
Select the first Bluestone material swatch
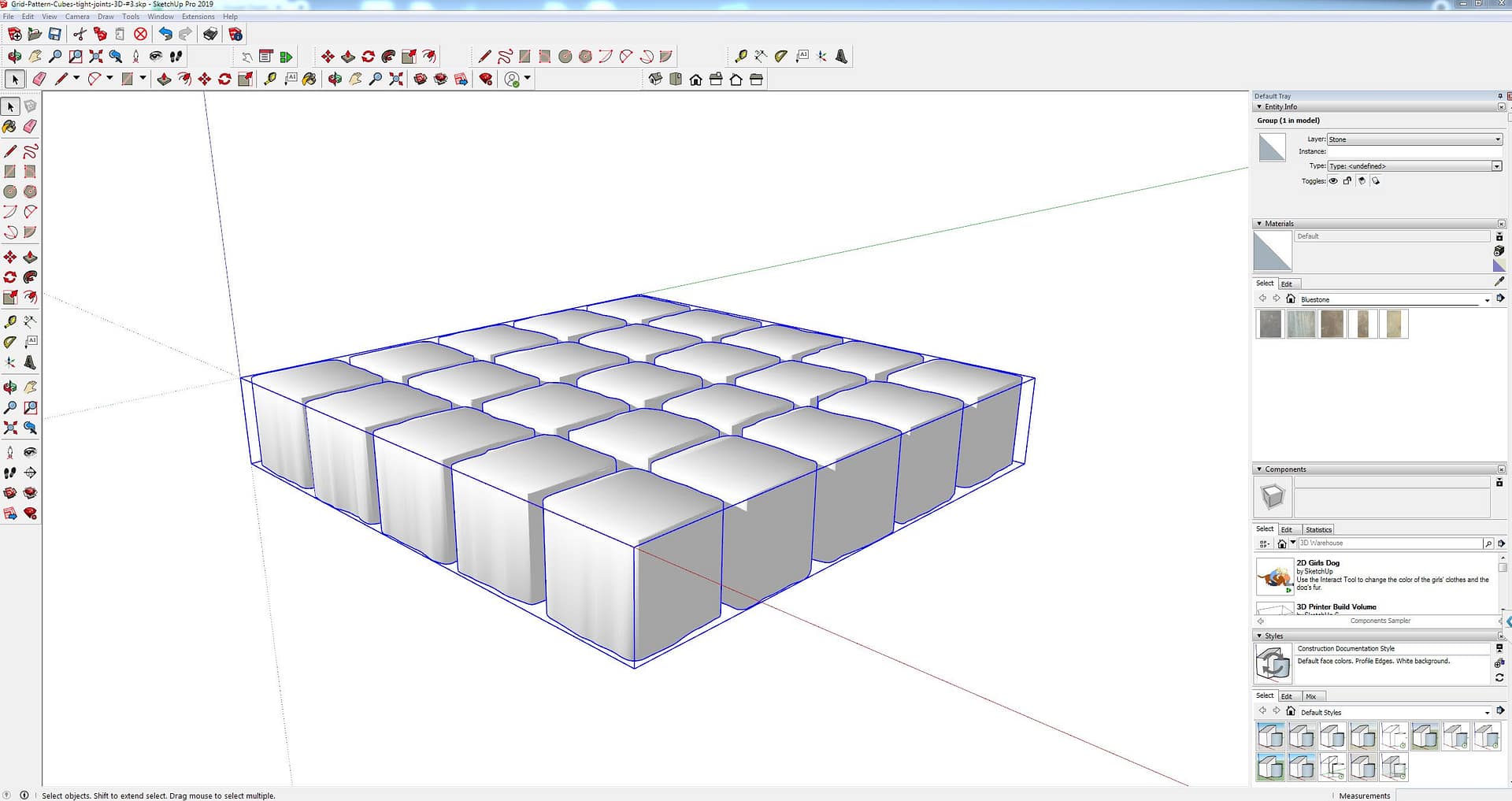tap(1270, 324)
